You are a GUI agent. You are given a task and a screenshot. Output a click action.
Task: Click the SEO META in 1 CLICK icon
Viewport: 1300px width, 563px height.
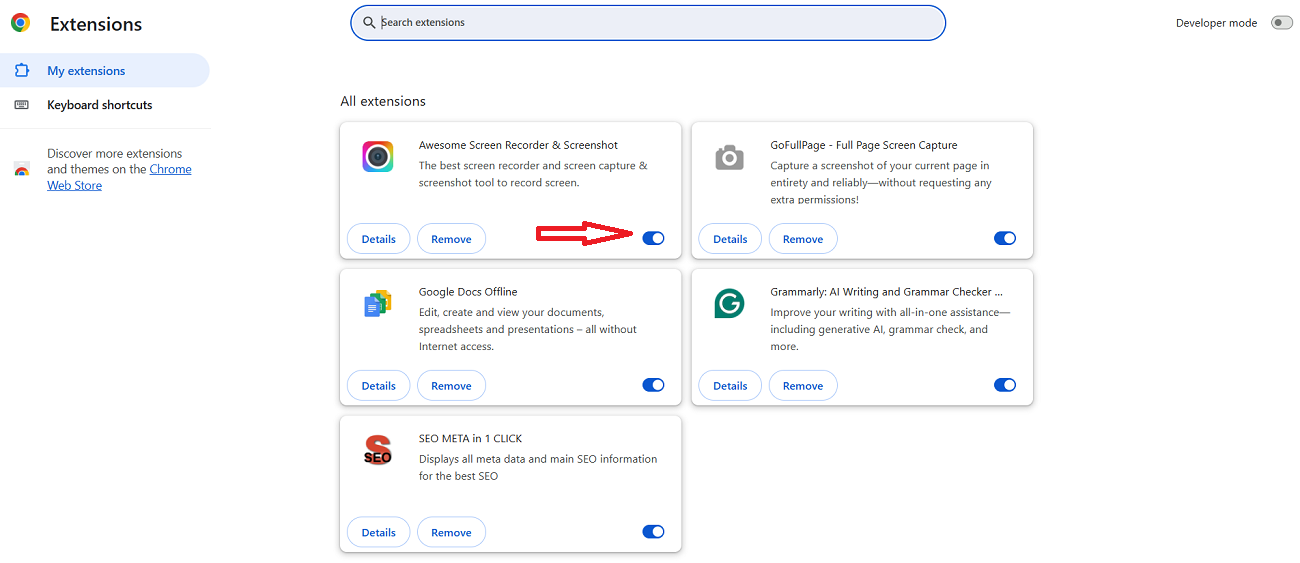[x=377, y=450]
